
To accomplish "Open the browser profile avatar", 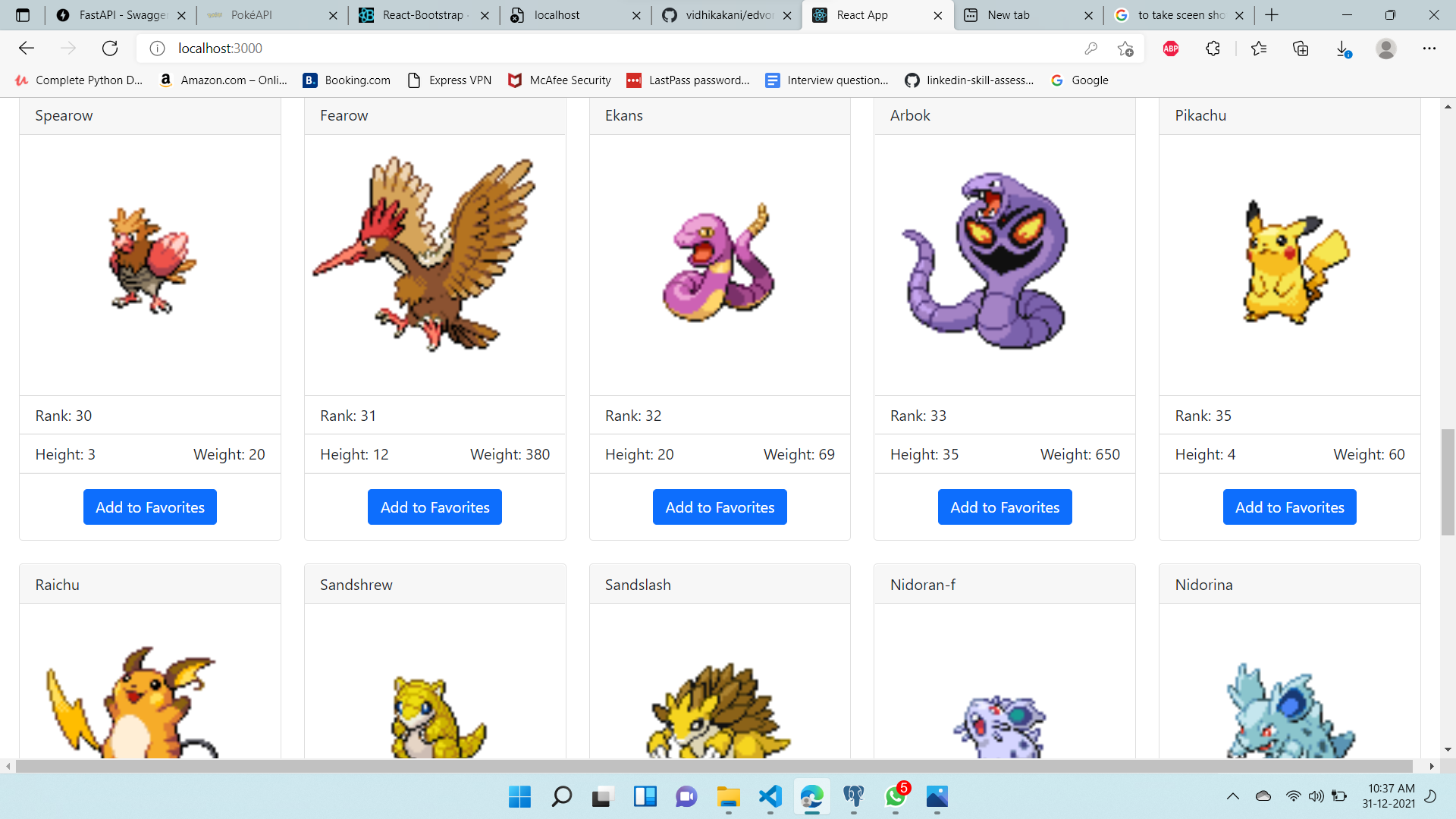I will [1385, 49].
